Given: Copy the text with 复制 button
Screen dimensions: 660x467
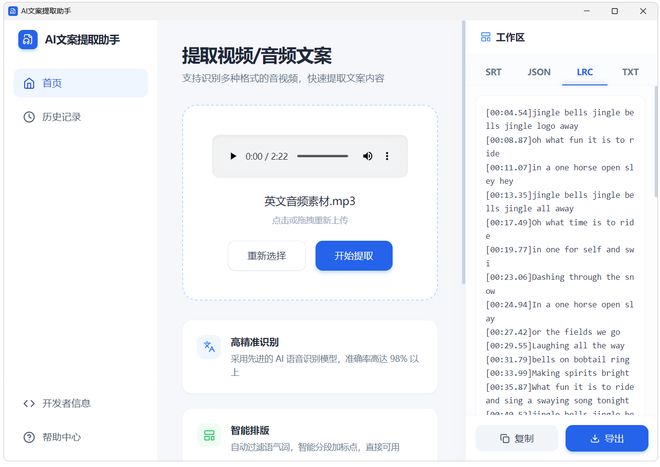Looking at the screenshot, I should [x=517, y=438].
